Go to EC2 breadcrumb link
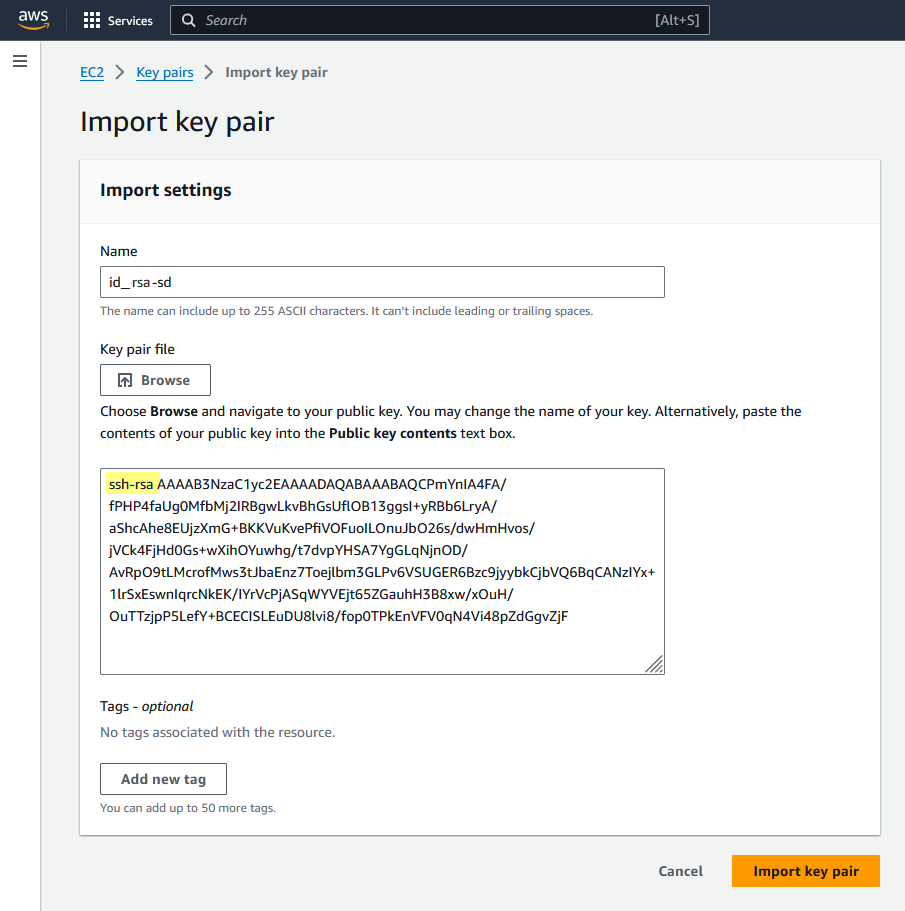 [x=92, y=72]
